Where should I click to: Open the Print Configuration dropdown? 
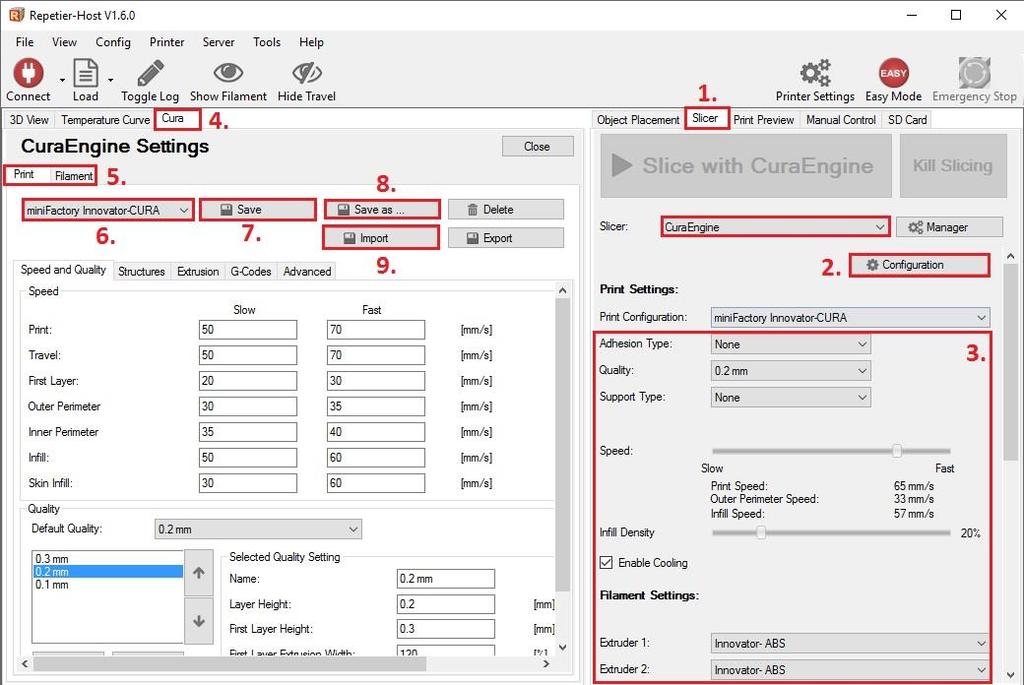click(x=850, y=317)
